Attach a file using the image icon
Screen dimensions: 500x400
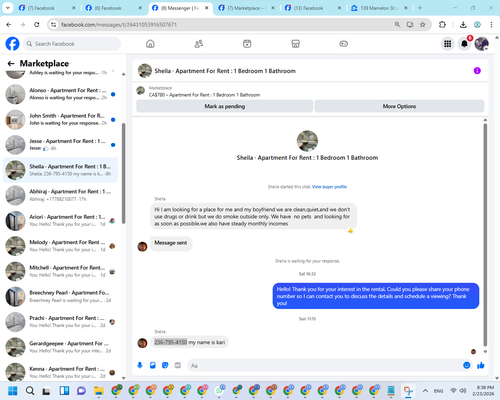(153, 365)
